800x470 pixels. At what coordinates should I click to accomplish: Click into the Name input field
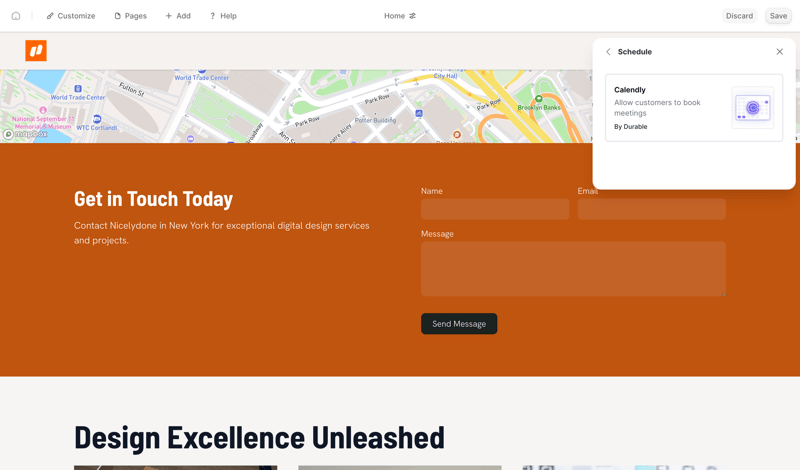coord(495,209)
